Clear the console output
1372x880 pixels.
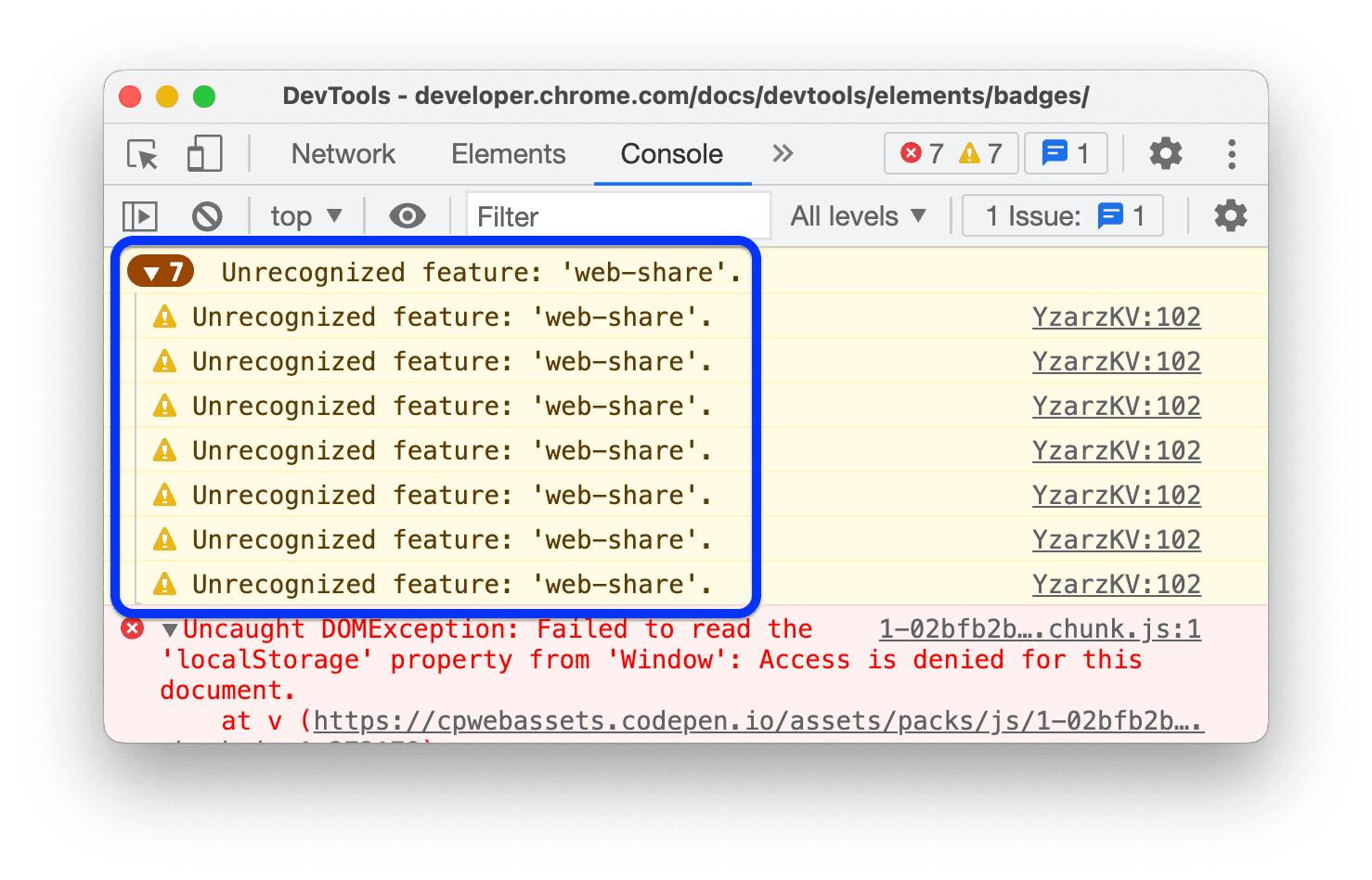click(208, 215)
